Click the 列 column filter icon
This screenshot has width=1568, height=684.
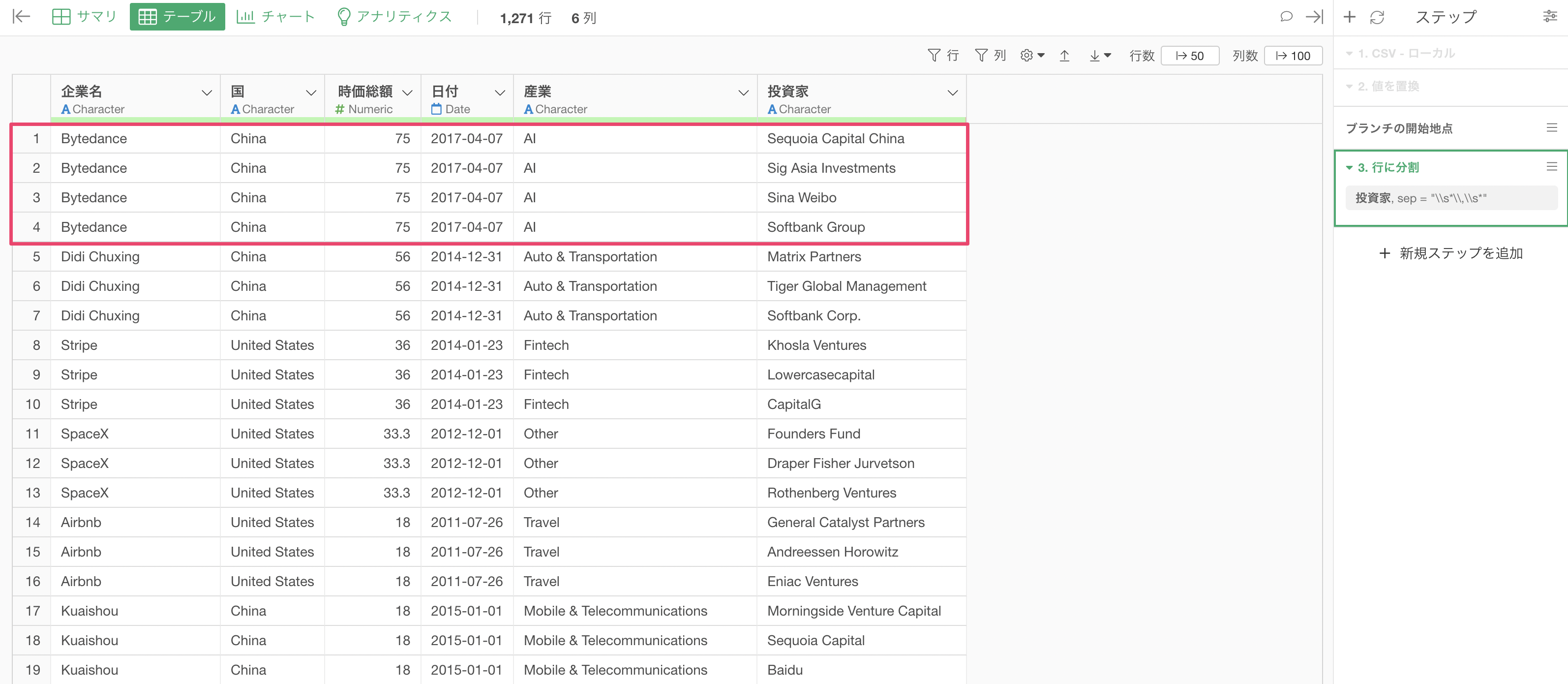click(991, 56)
